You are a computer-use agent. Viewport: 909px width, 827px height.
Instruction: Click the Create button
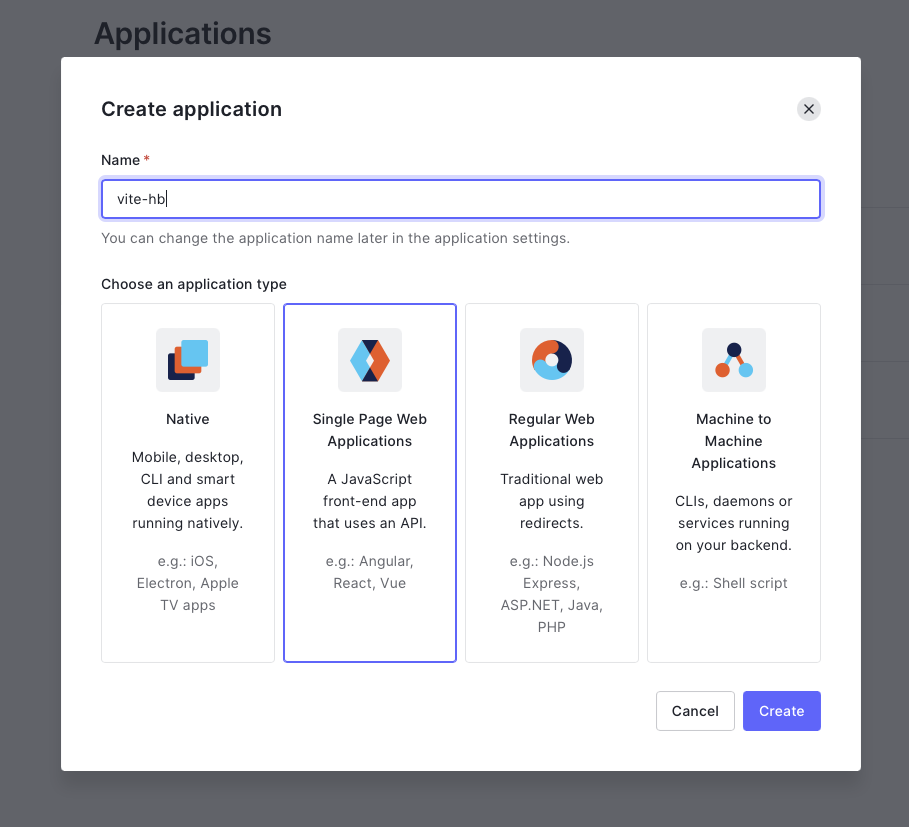(x=781, y=710)
